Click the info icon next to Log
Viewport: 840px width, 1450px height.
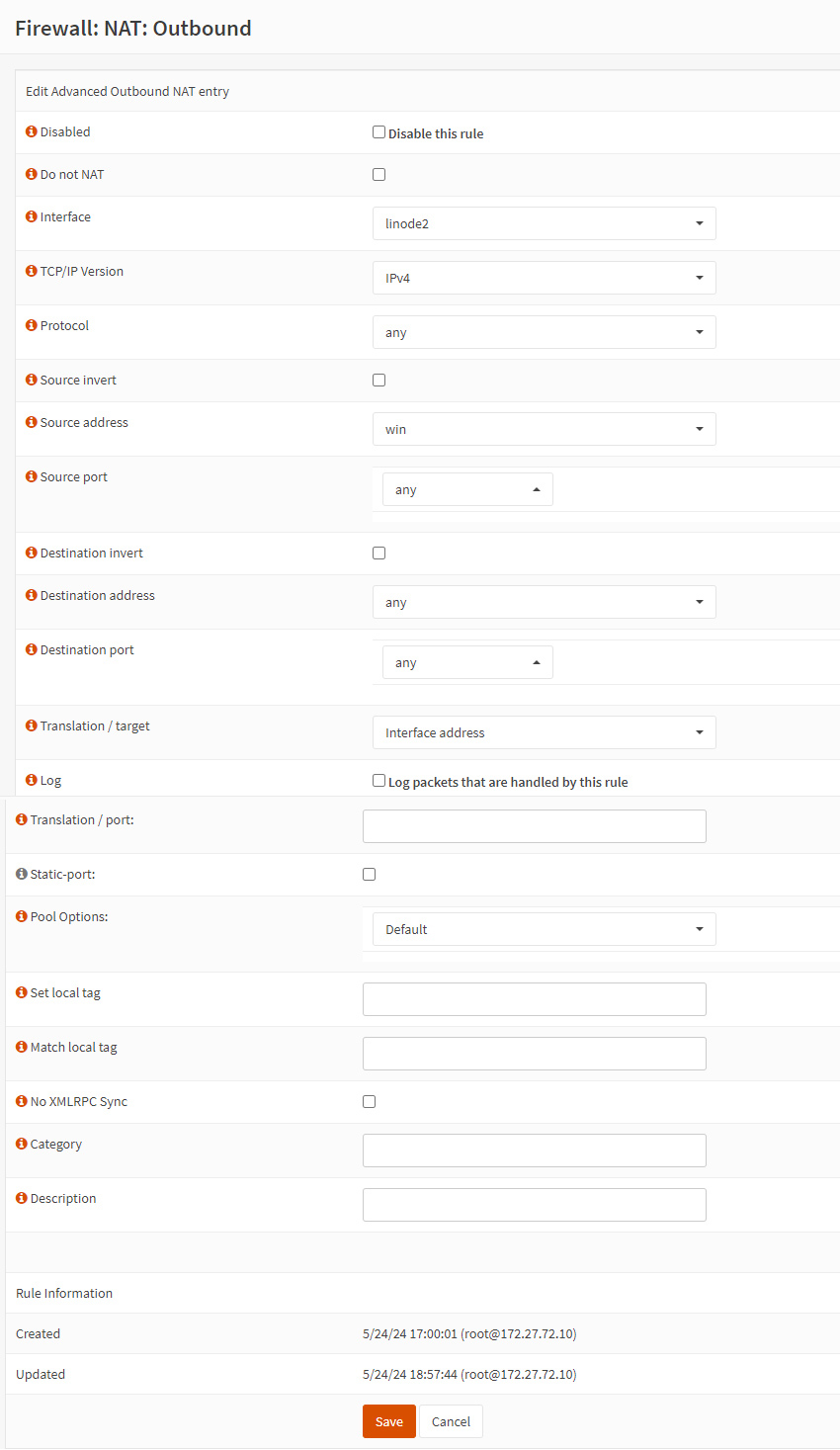click(32, 780)
